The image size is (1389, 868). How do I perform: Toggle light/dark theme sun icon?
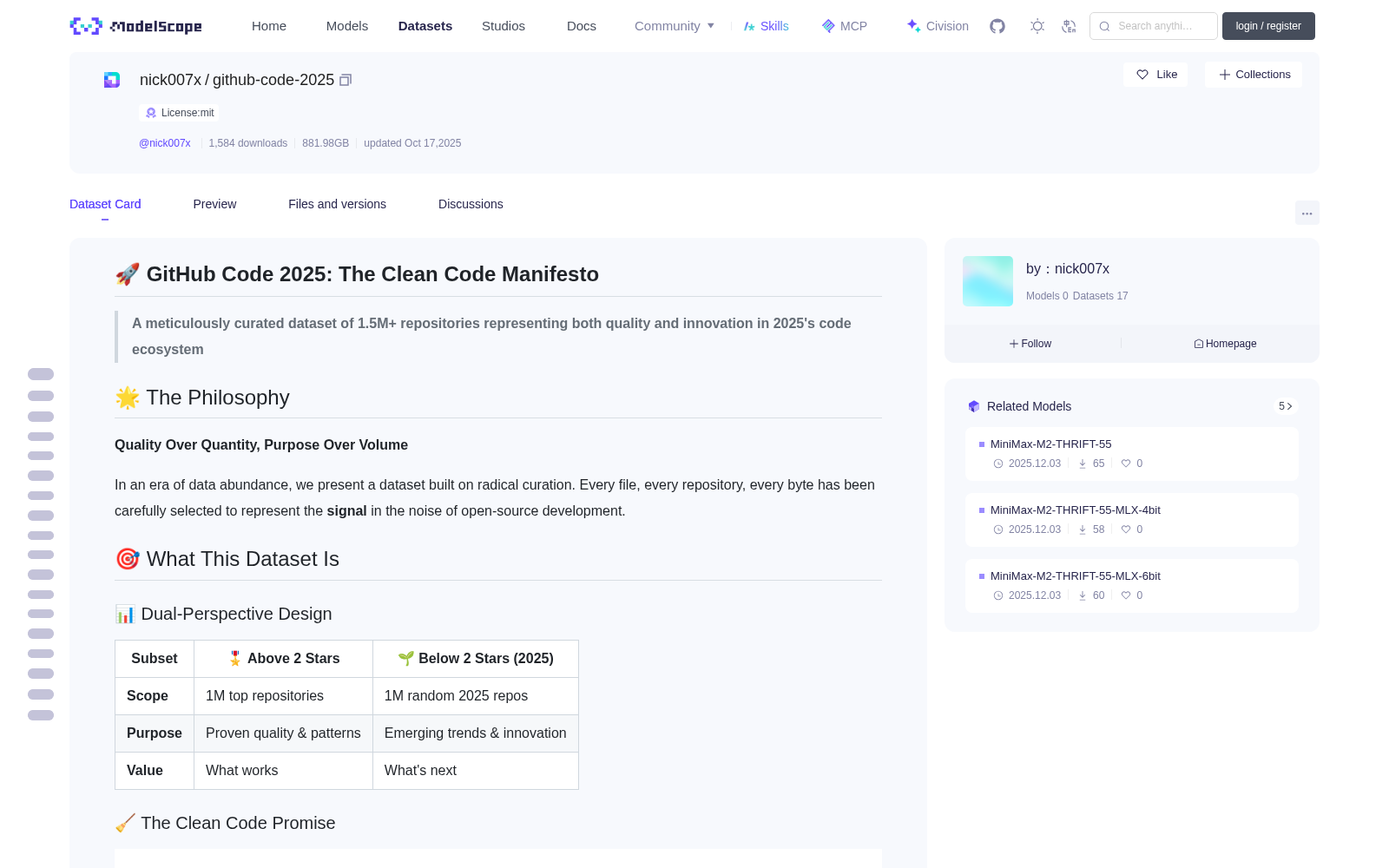click(1037, 26)
